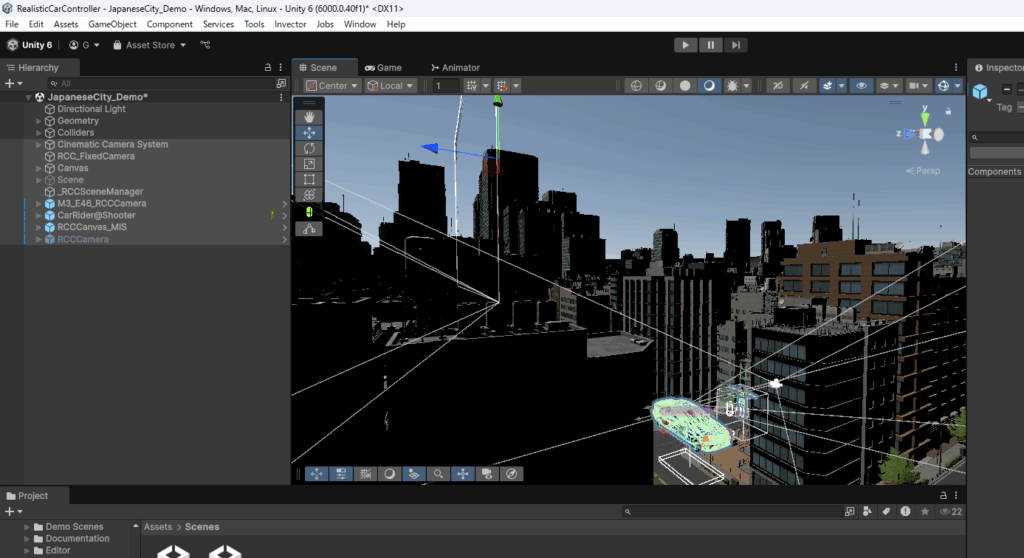Toggle grid visibility in Scene toolbar

472,86
